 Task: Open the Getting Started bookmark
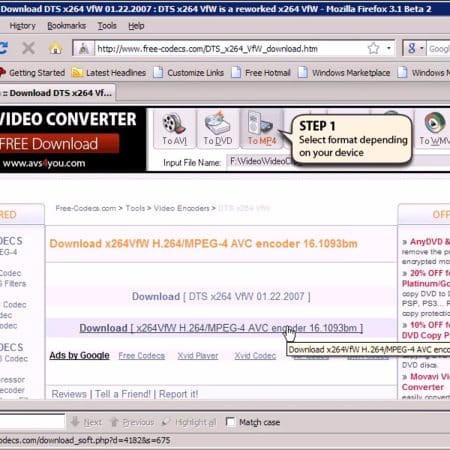(x=33, y=73)
